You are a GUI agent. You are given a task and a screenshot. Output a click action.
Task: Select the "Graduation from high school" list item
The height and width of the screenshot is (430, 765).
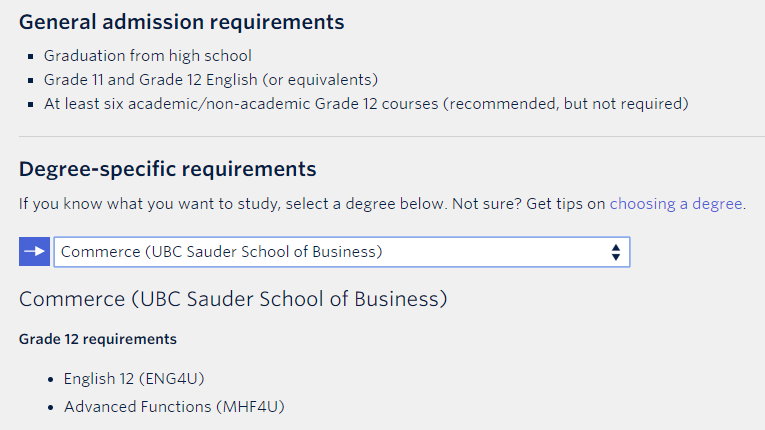(148, 56)
